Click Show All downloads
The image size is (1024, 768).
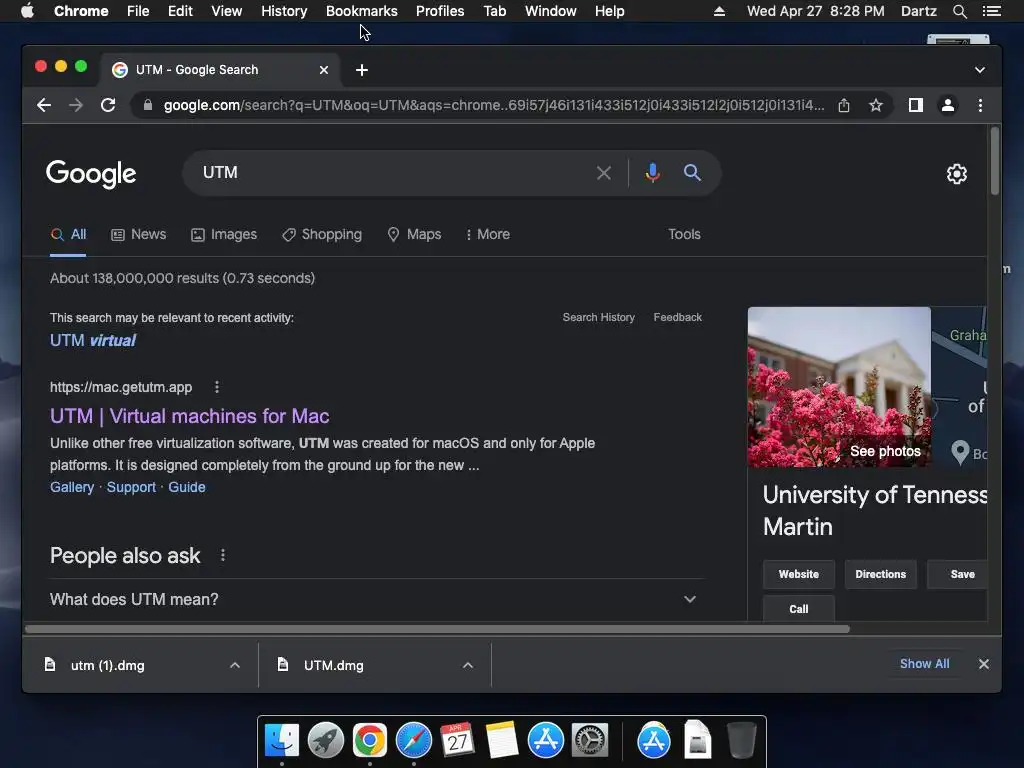pos(924,664)
